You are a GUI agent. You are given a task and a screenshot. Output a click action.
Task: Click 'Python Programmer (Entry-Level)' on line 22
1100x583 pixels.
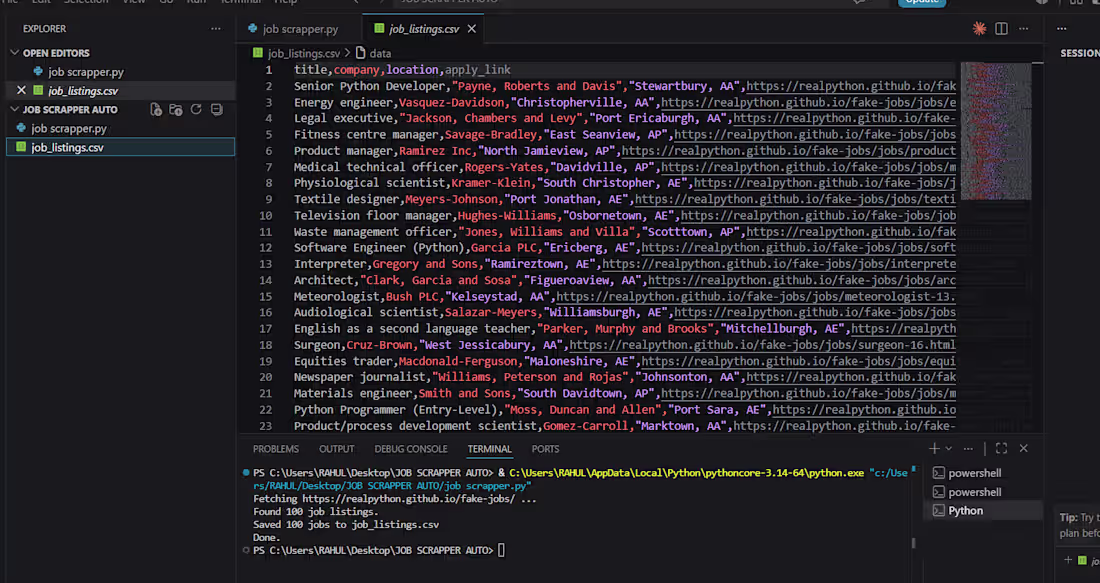[x=396, y=410]
